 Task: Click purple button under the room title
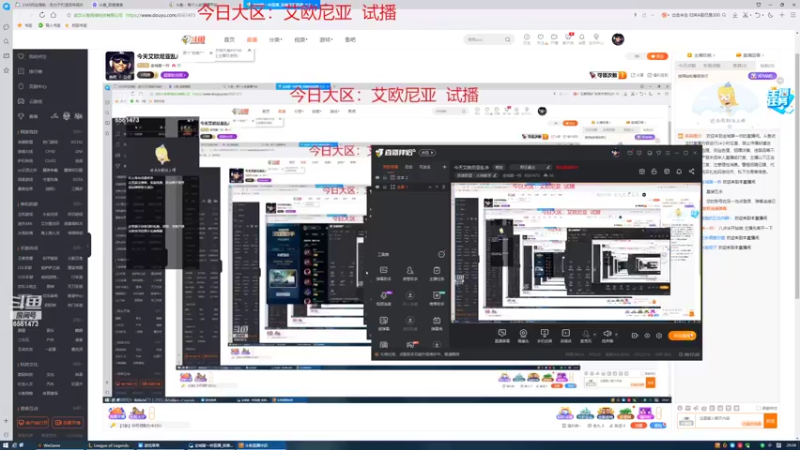174,75
